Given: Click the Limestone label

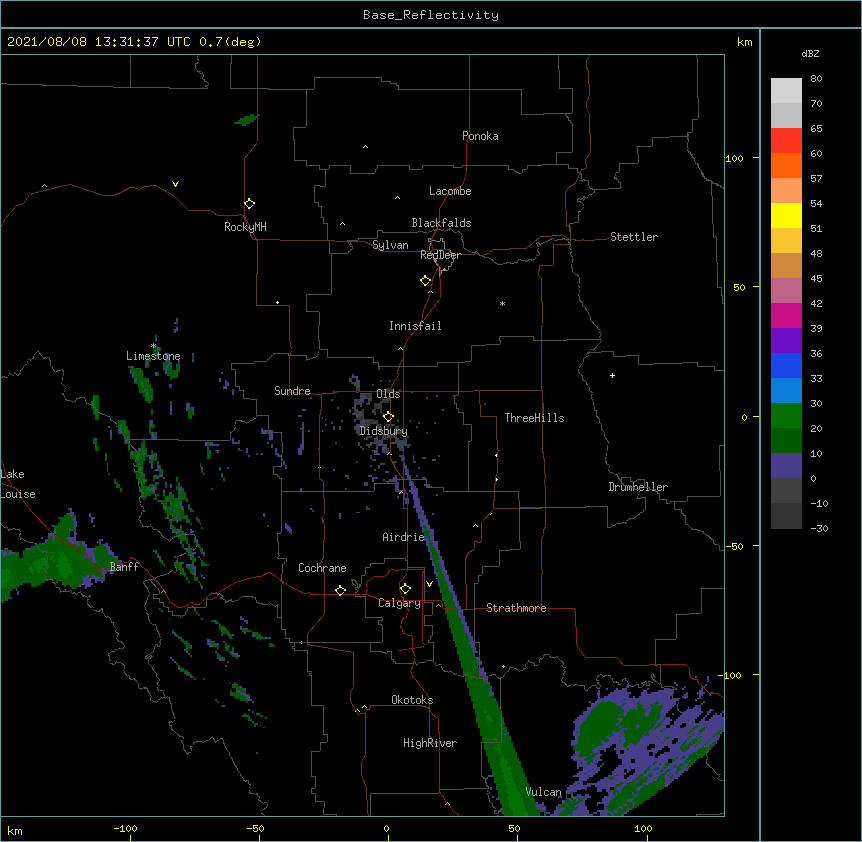Looking at the screenshot, I should point(153,356).
